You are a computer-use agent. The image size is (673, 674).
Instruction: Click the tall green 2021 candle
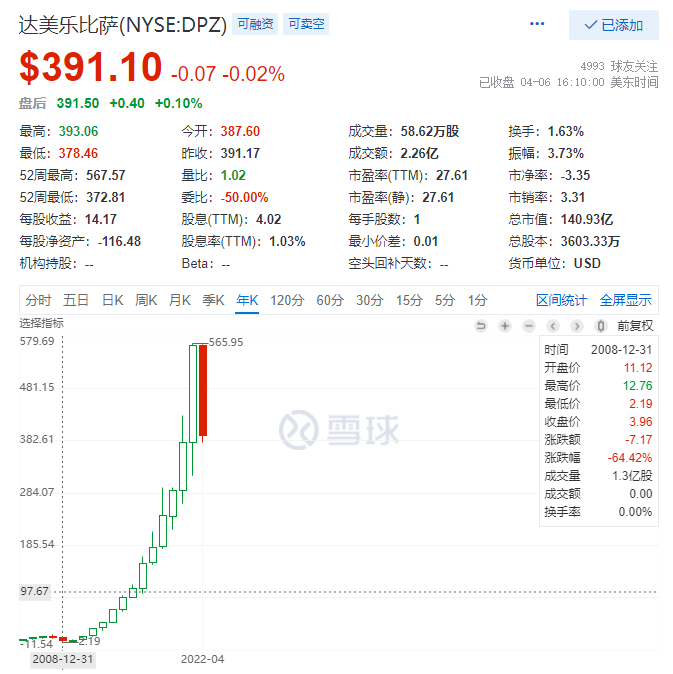point(193,393)
